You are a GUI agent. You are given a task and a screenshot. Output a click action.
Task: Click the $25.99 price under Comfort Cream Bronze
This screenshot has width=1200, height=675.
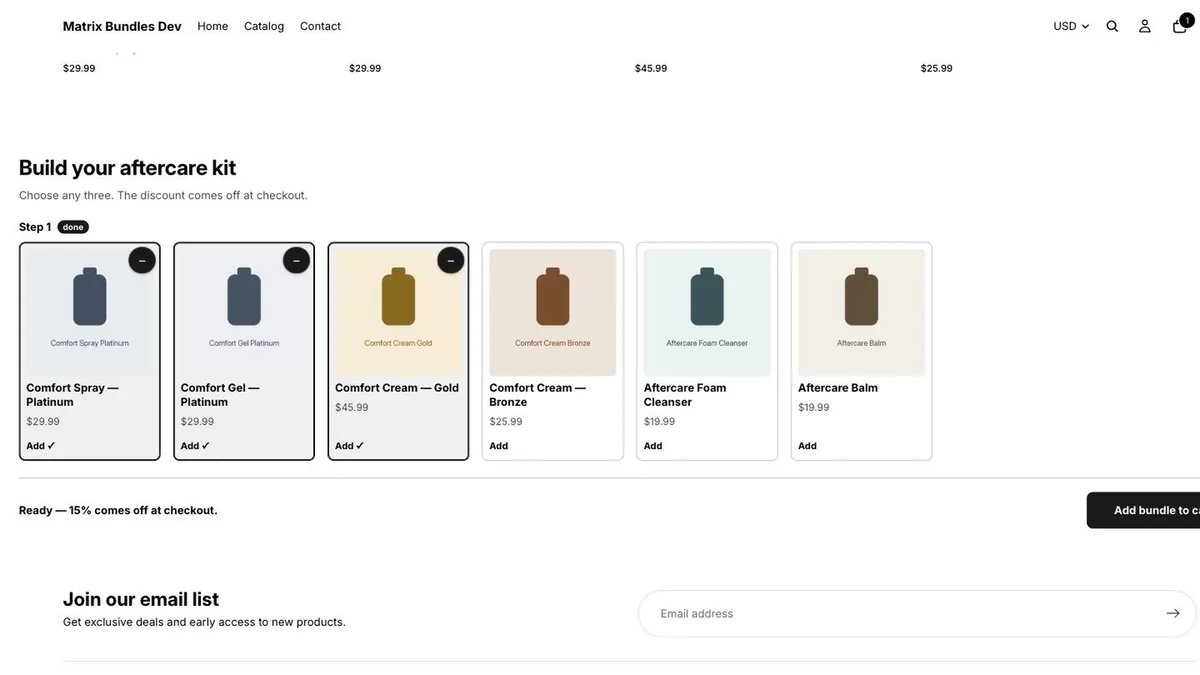(506, 422)
